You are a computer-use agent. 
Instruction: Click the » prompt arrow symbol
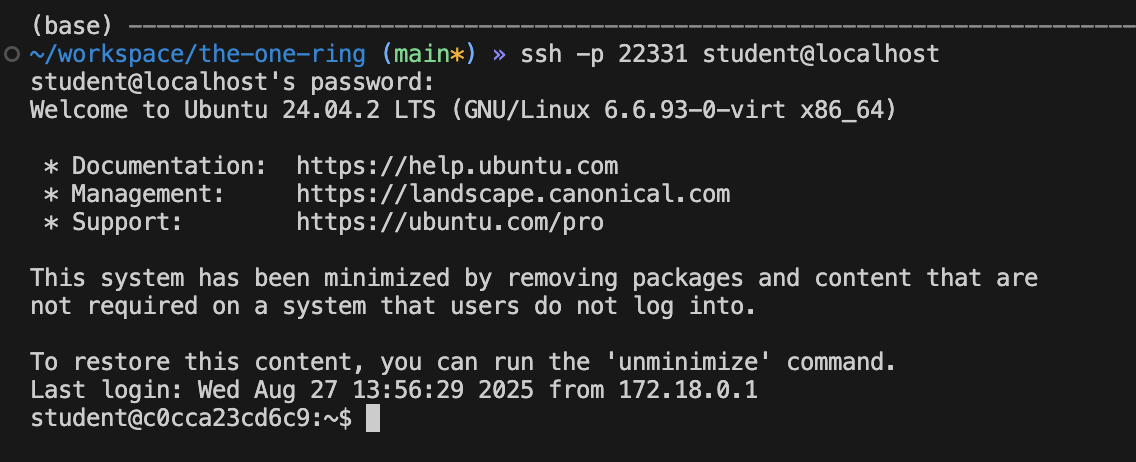click(500, 53)
